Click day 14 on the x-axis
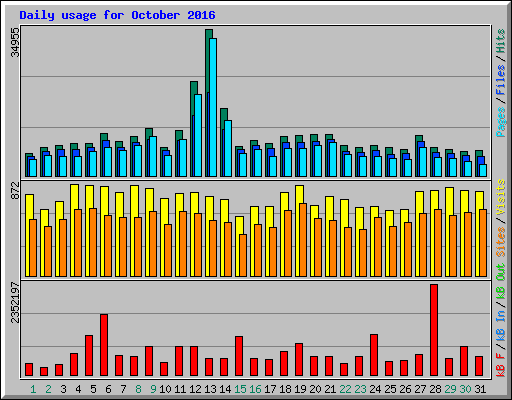This screenshot has width=512, height=400. 225,389
